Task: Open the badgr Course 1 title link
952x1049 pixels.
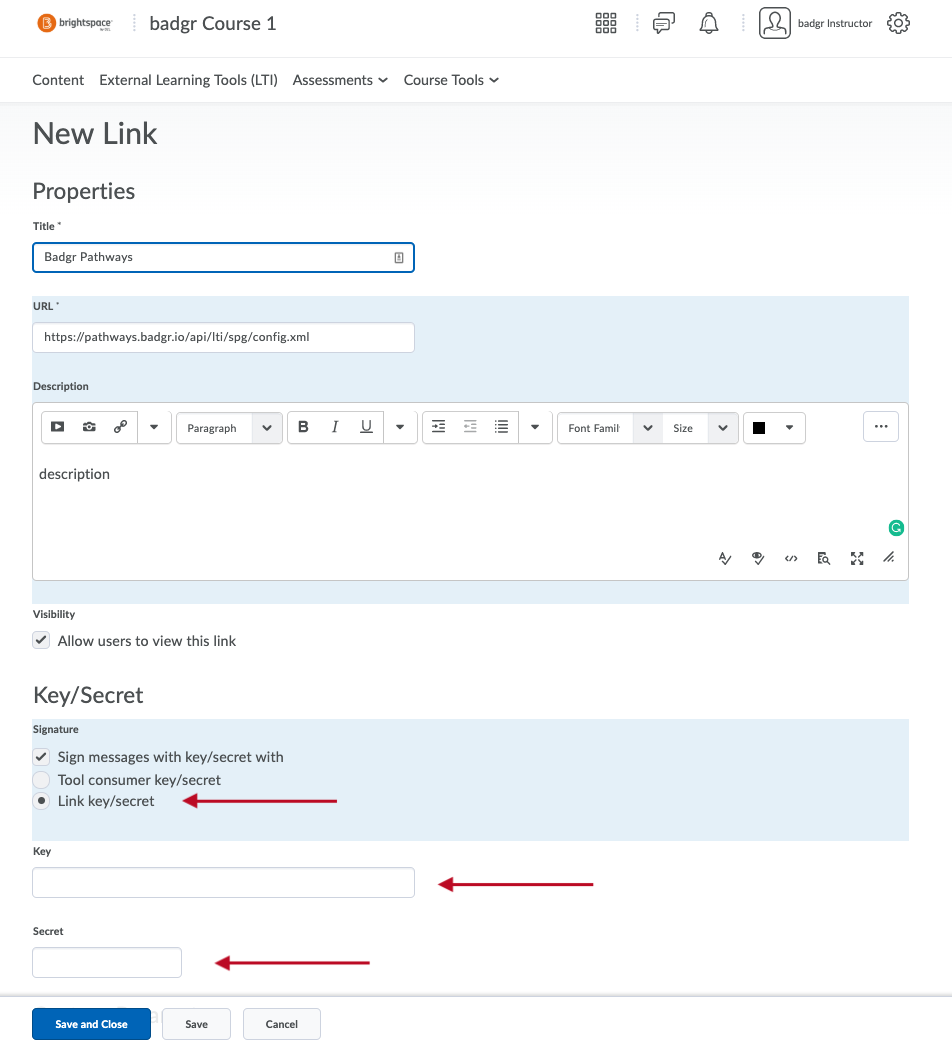Action: click(213, 23)
